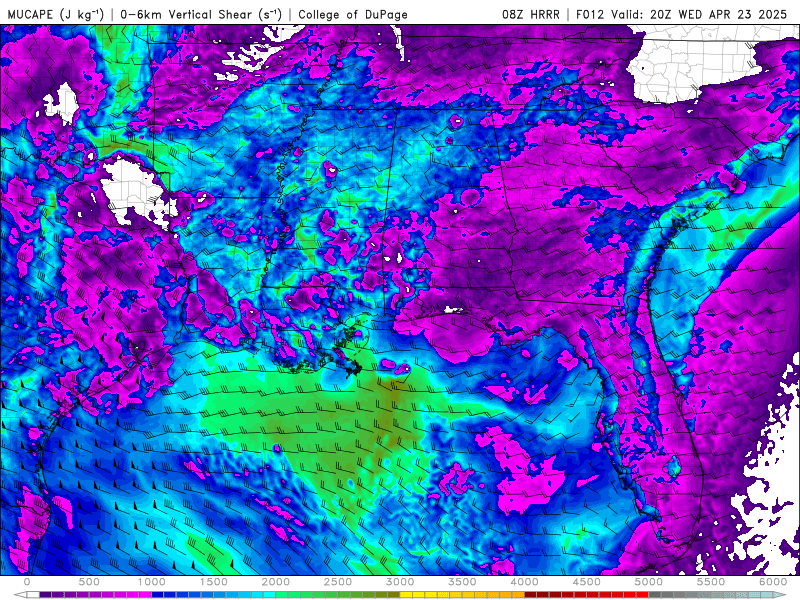Click the 3500 label on the color scale
The height and width of the screenshot is (600, 800).
[x=463, y=582]
